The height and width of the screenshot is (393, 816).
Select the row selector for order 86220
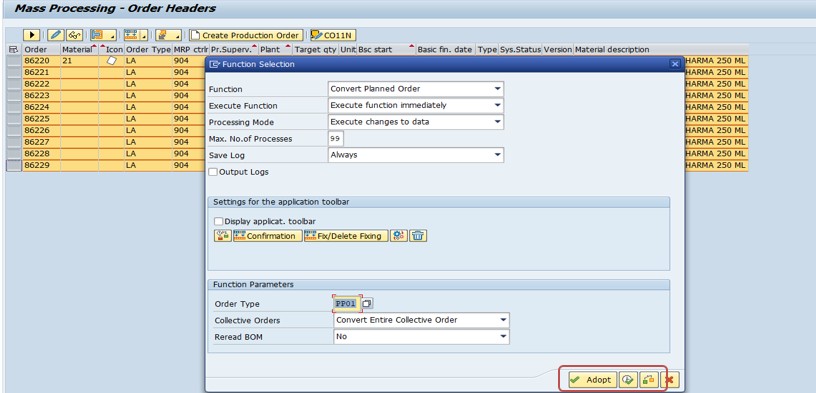[x=14, y=61]
